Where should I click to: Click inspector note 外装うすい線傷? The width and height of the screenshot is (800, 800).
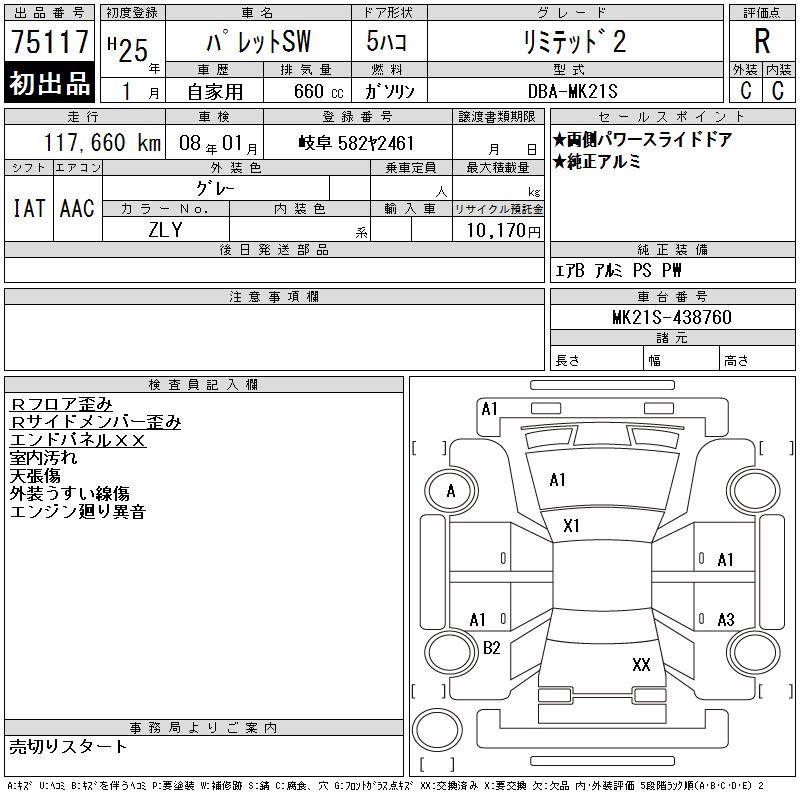point(69,493)
